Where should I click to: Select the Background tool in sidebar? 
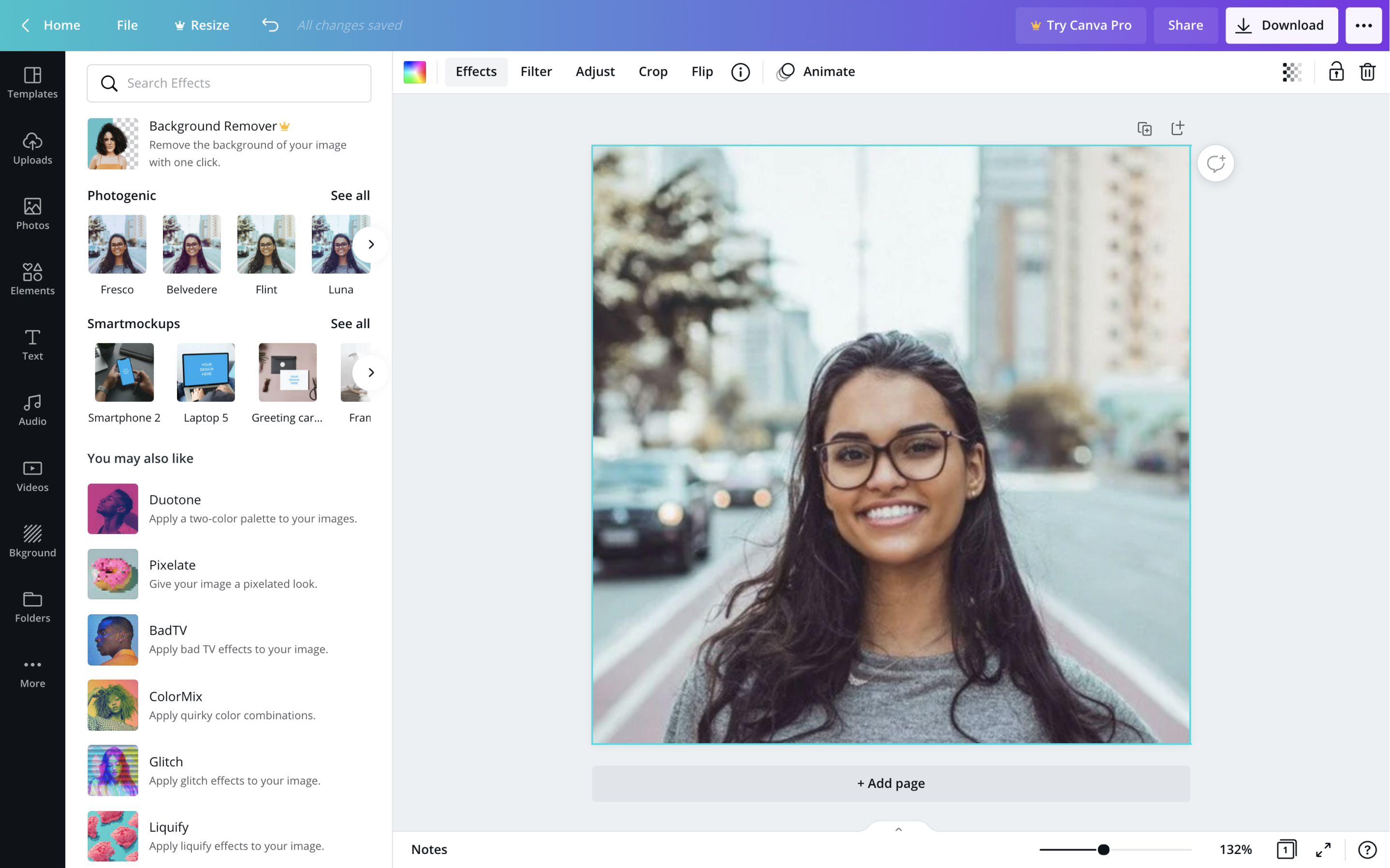(32, 541)
